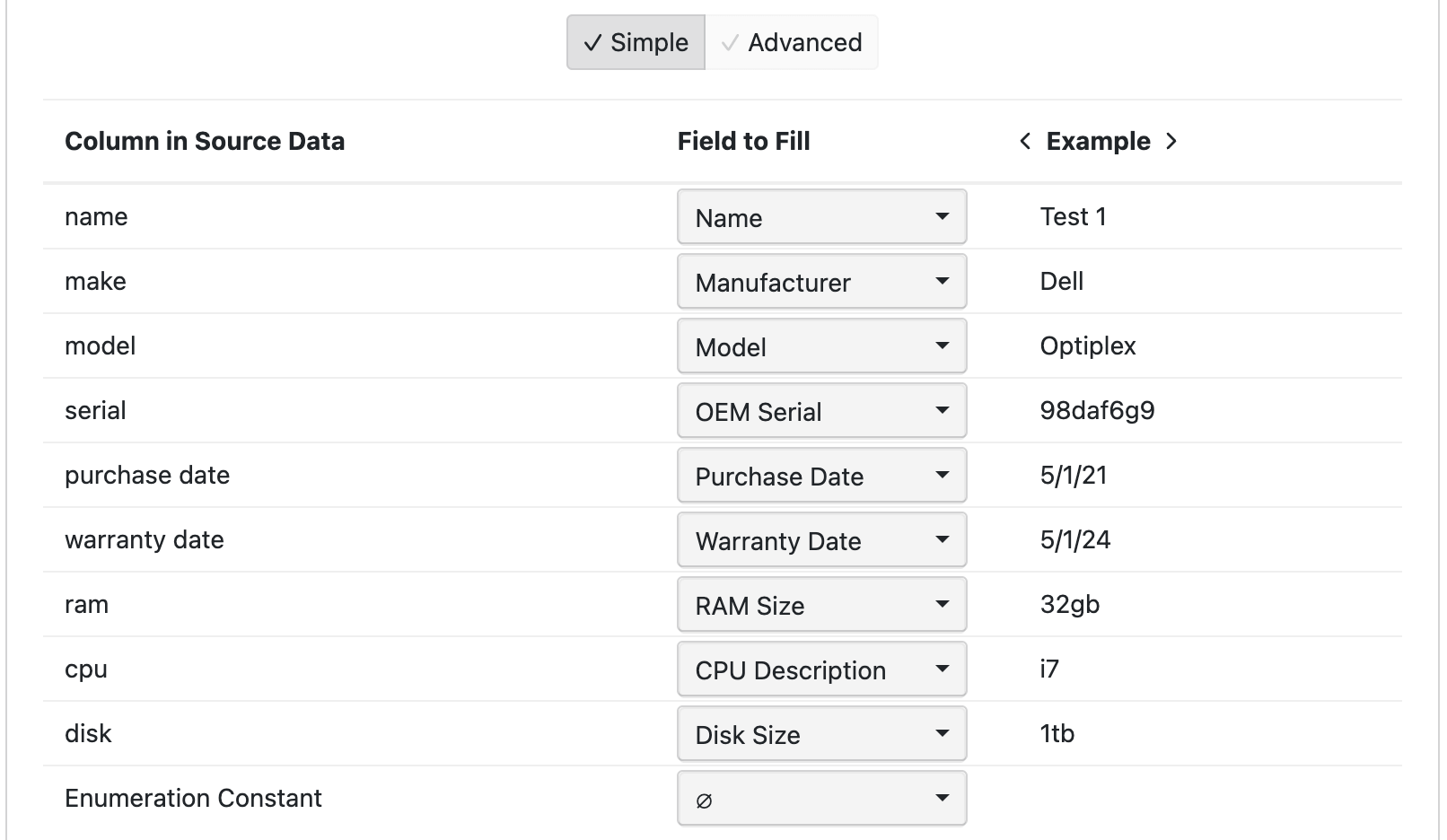
Task: Select the Simple mapping mode
Action: (x=634, y=41)
